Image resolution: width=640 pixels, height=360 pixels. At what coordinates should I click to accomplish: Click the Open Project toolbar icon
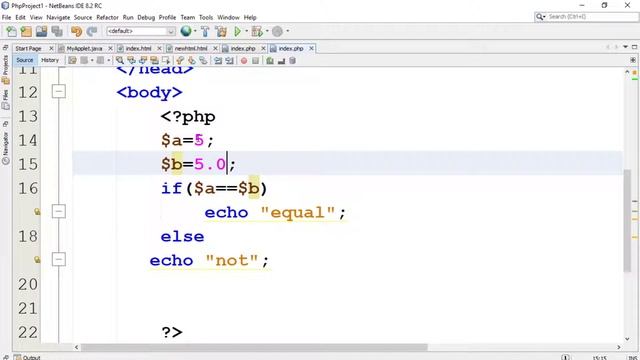(x=41, y=31)
